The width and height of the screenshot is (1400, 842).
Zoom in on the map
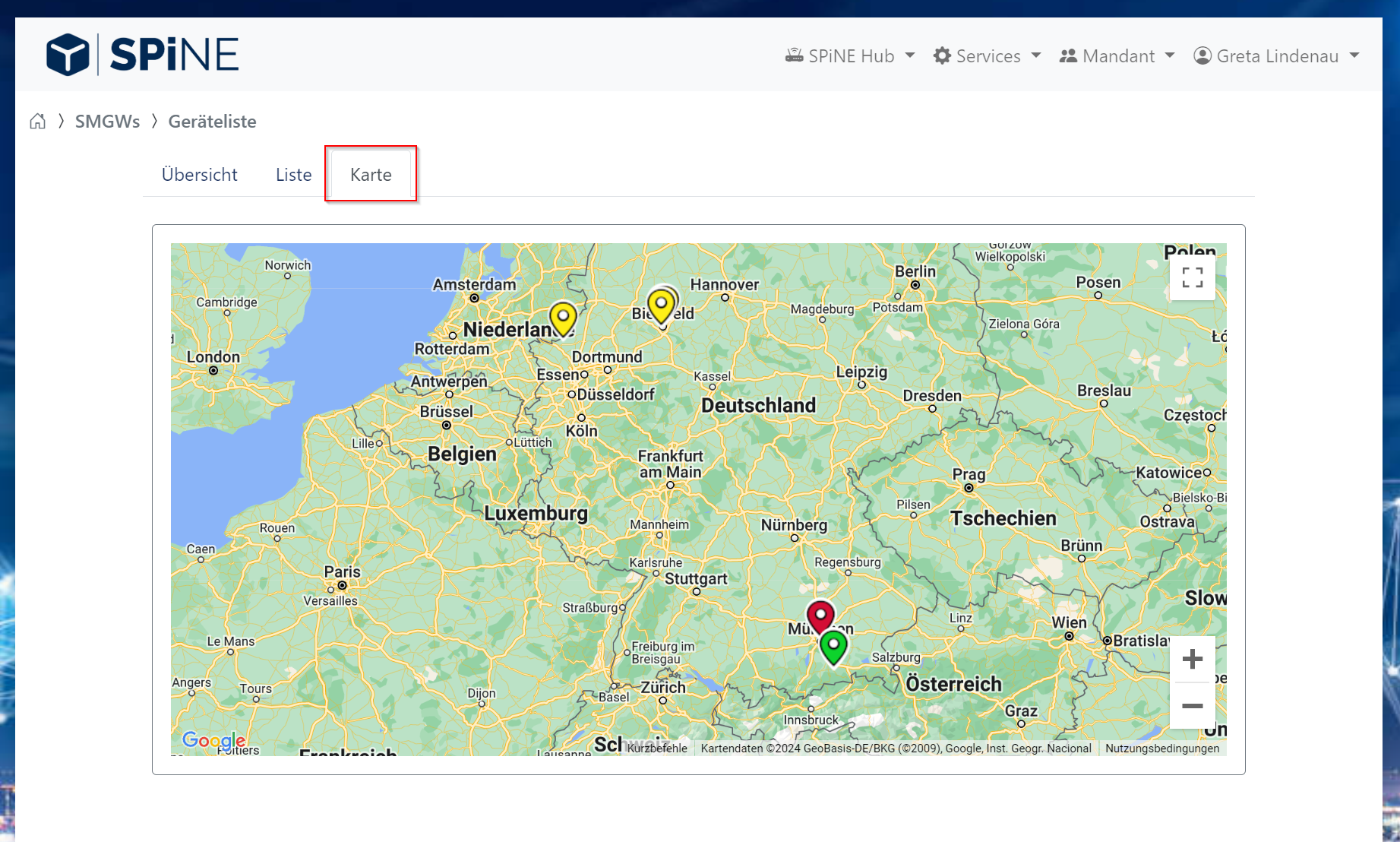1192,659
